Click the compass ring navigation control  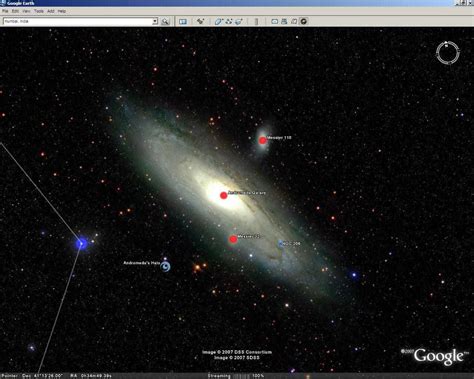(448, 53)
